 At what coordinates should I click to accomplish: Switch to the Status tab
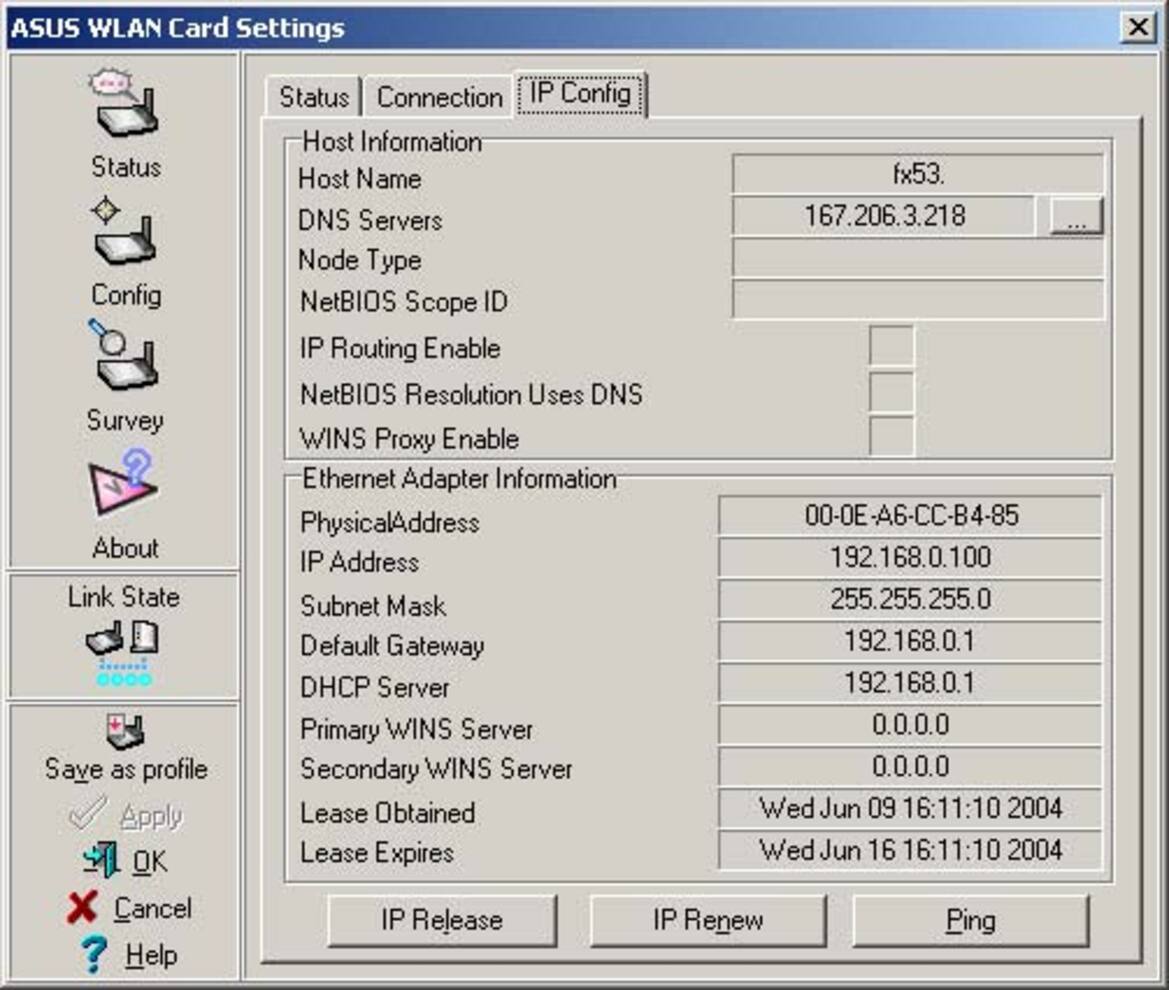(x=314, y=97)
